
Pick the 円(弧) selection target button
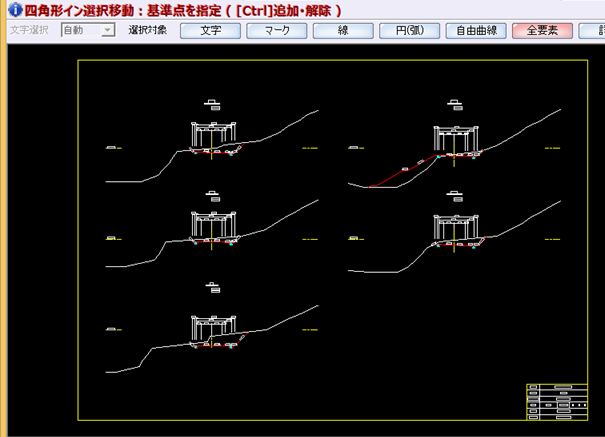point(409,30)
